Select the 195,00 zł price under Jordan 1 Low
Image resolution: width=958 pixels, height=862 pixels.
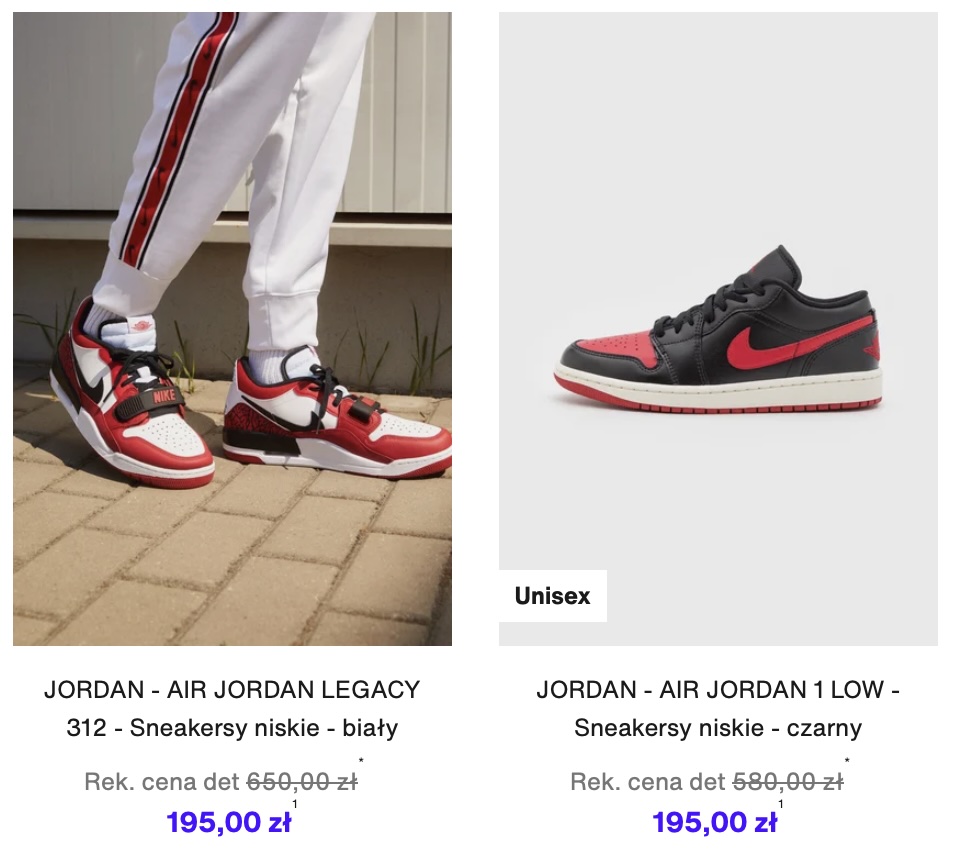click(715, 822)
